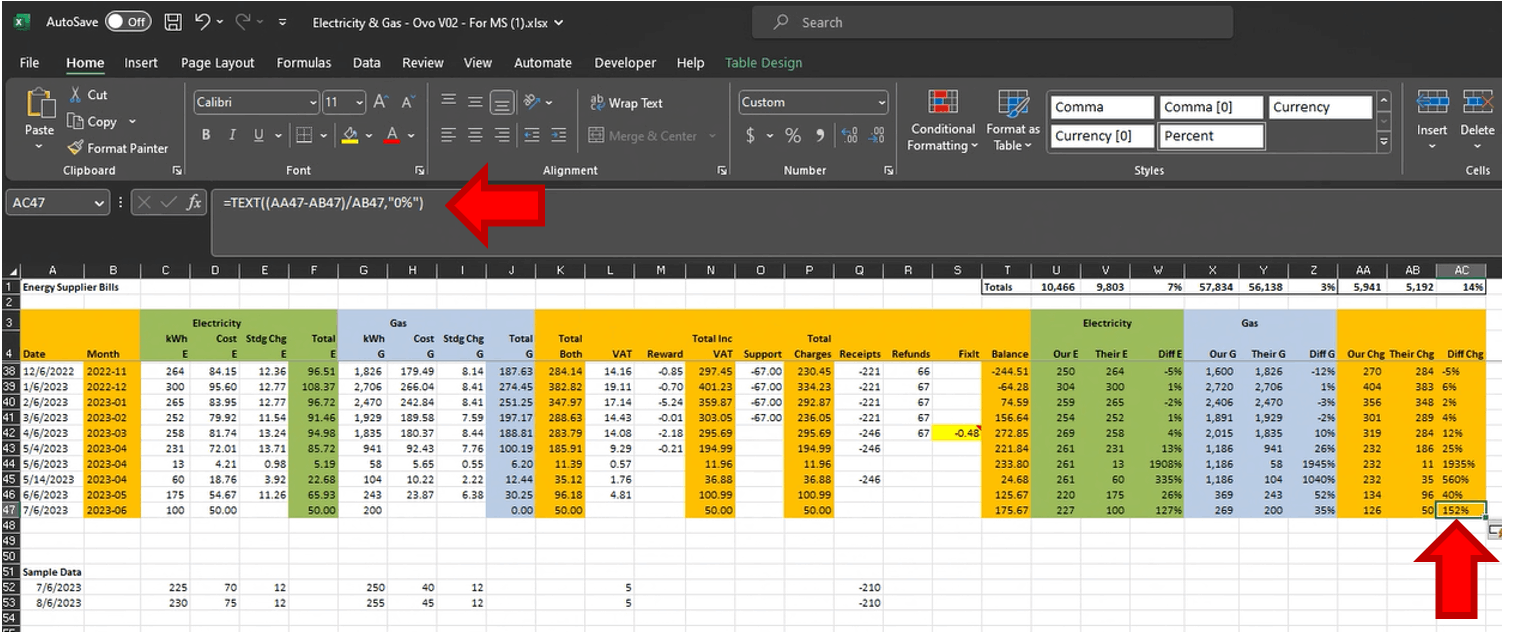Viewport: 1518px width, 632px height.
Task: Switch to the Page Layout tab
Action: (218, 62)
